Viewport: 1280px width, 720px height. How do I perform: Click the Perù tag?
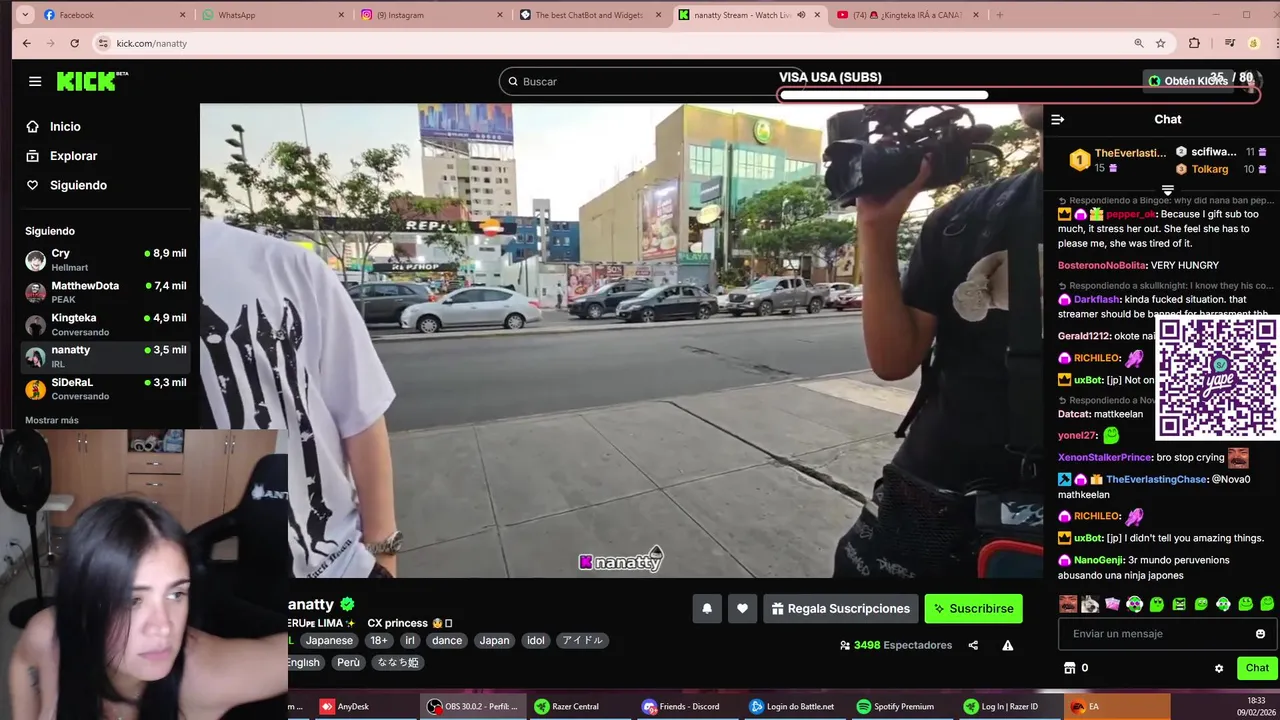coord(348,663)
